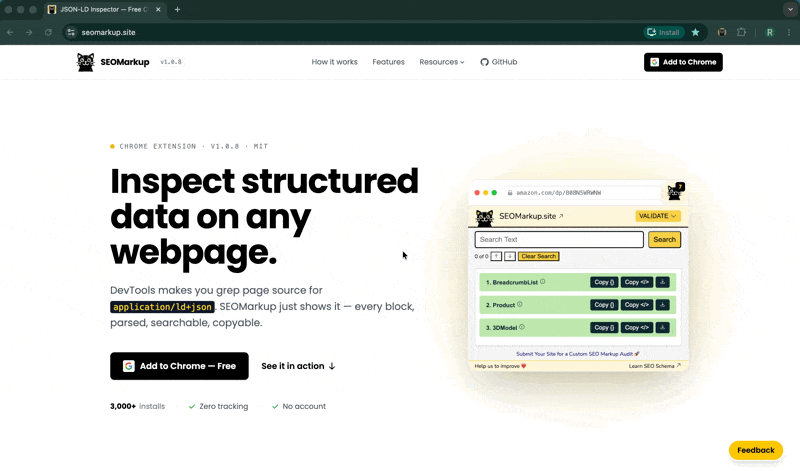Follow the See it in action link
800x471 pixels.
pyautogui.click(x=298, y=366)
